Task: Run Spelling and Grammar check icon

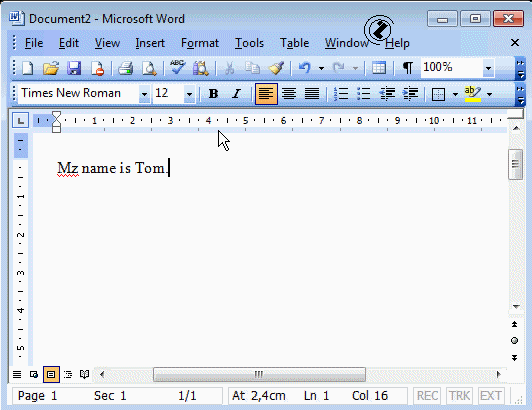Action: click(x=177, y=68)
